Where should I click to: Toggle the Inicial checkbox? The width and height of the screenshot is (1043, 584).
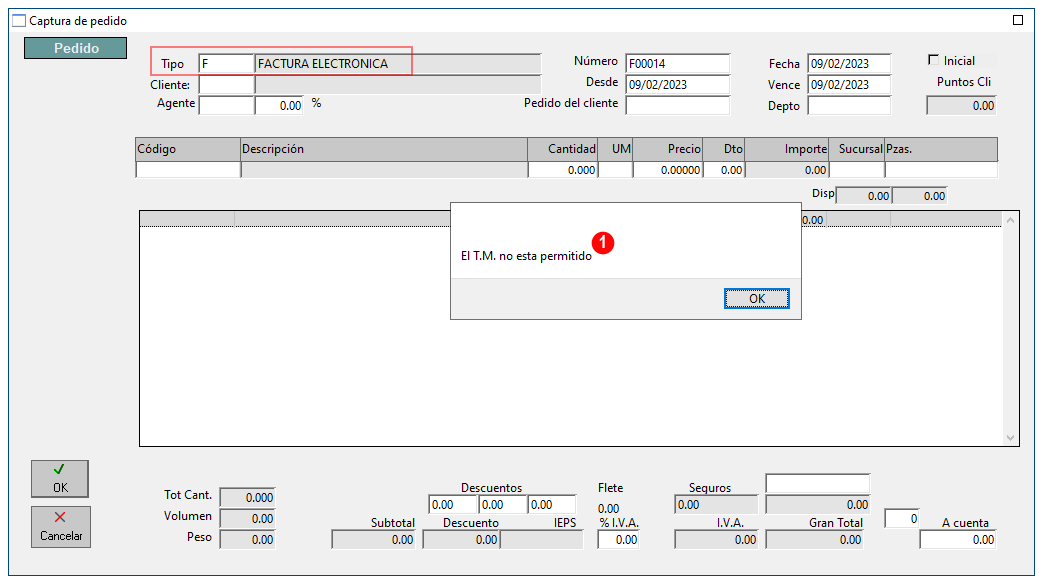pyautogui.click(x=933, y=60)
